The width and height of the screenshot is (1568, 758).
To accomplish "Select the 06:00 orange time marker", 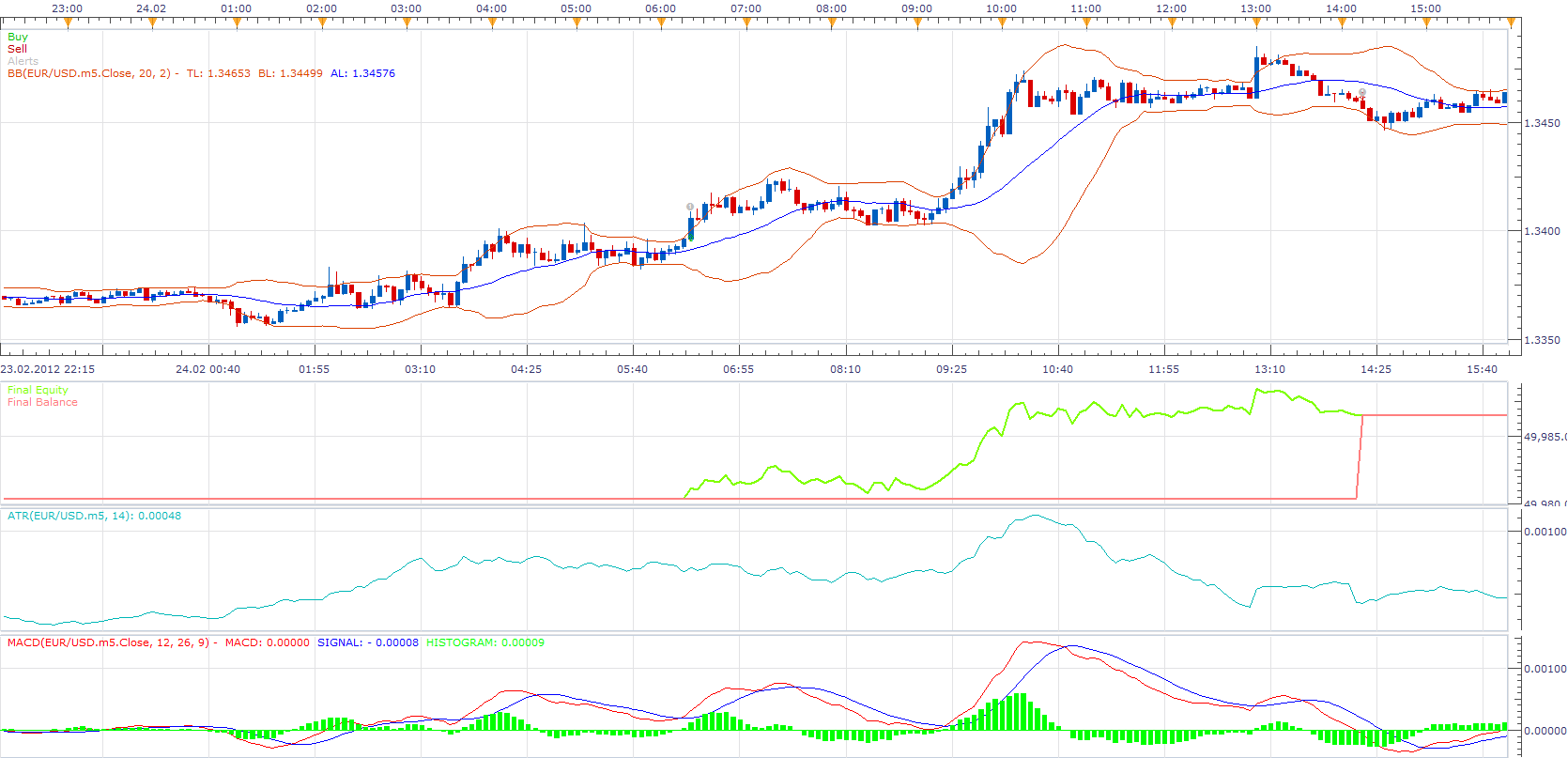I will click(x=661, y=23).
